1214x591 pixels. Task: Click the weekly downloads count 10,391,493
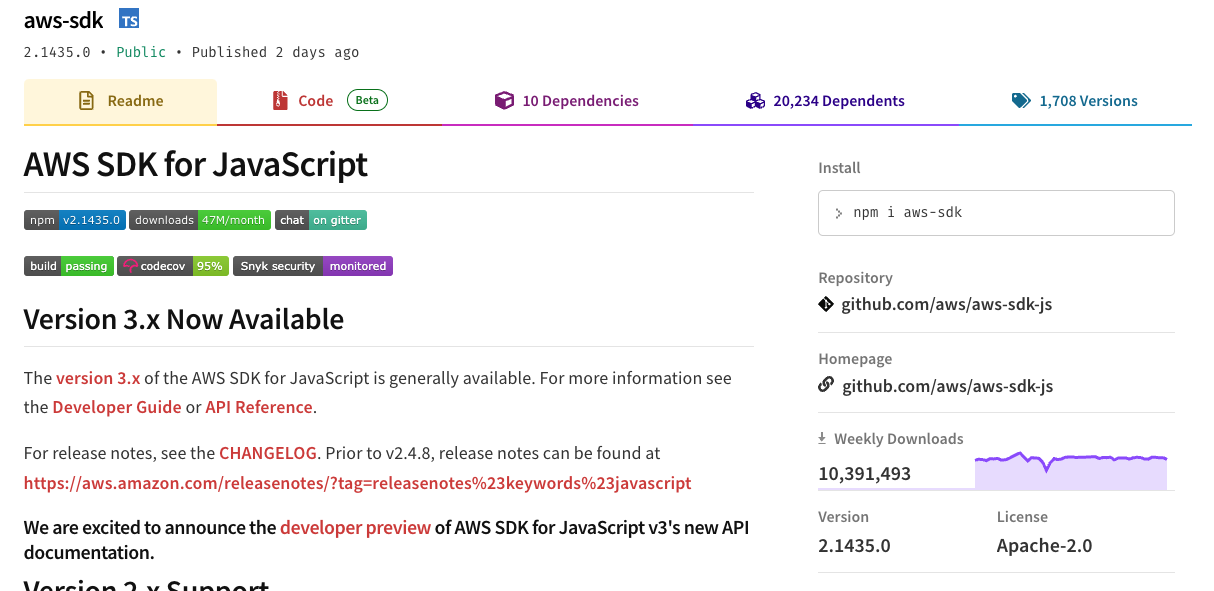click(864, 473)
